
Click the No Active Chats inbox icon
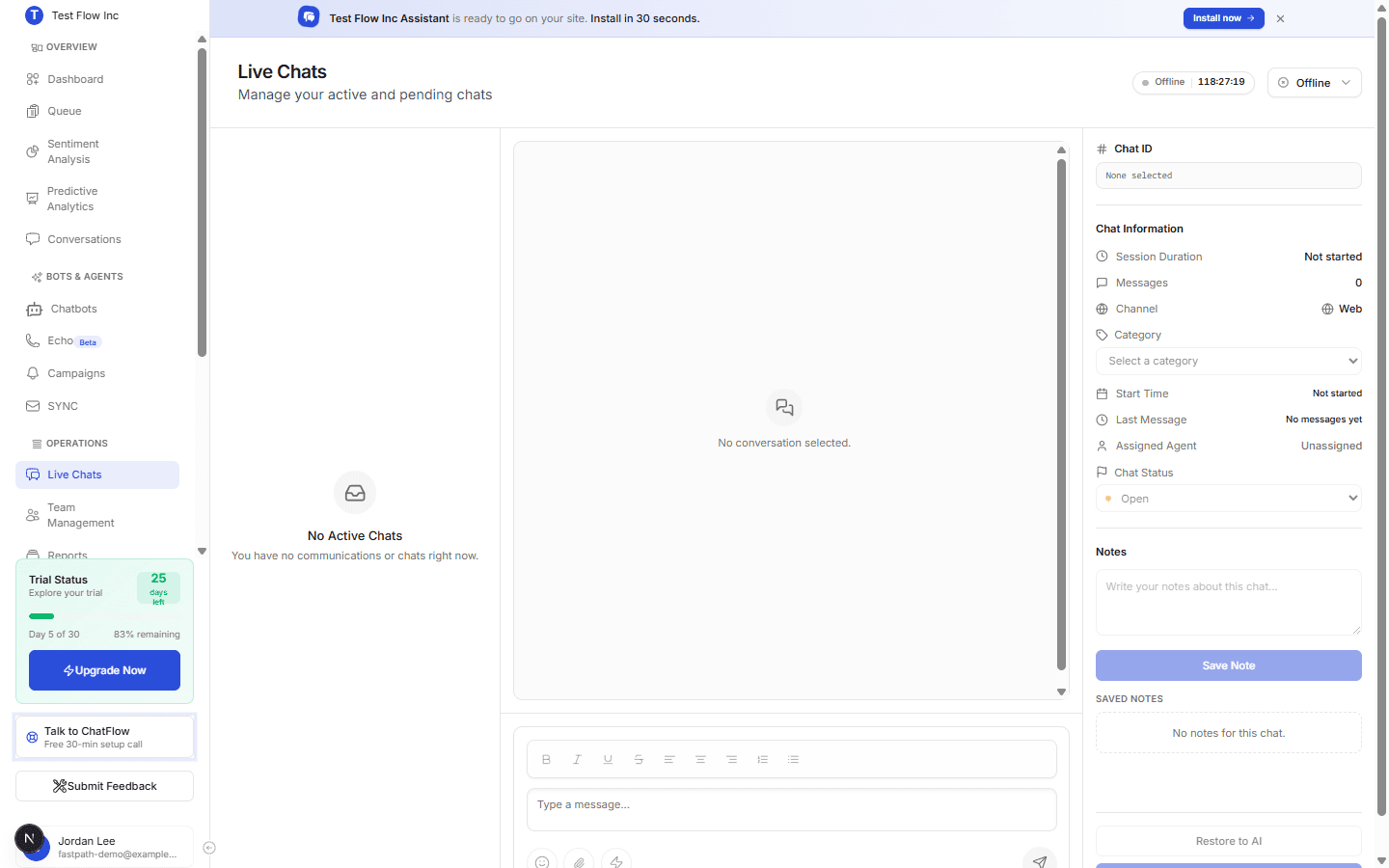[355, 493]
